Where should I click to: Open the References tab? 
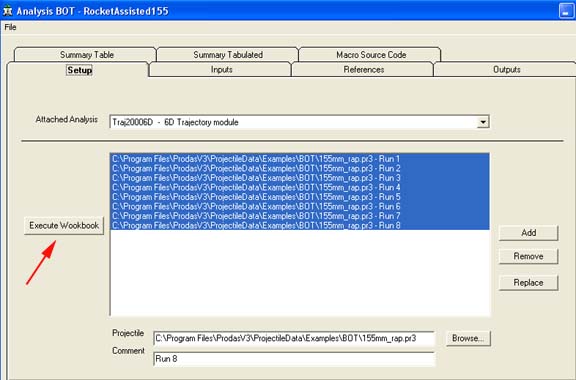[364, 69]
